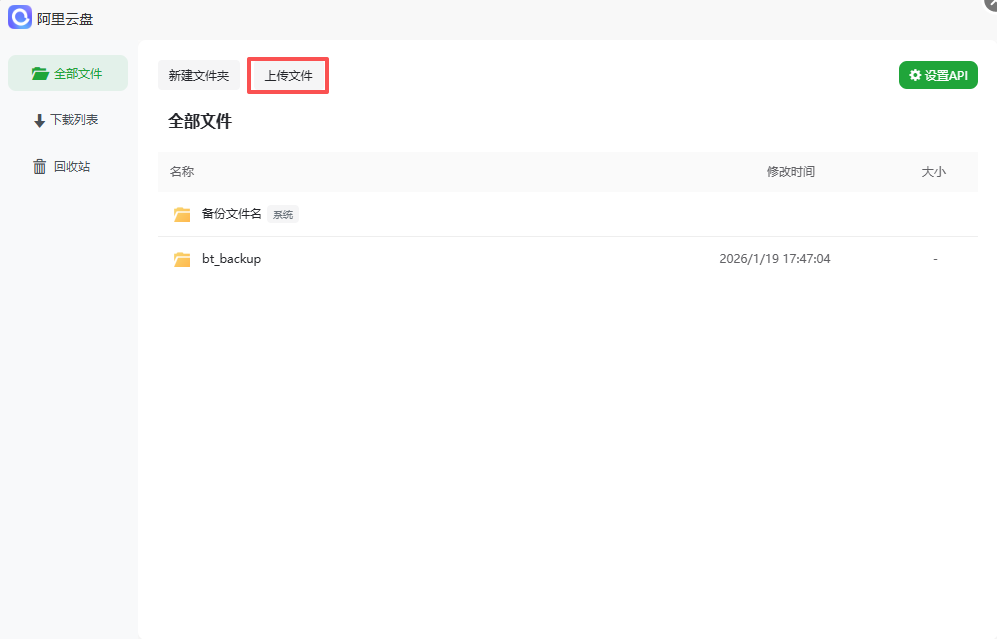Open the 备份文件名 folder icon
Screen dimensions: 997x639
coord(181,213)
